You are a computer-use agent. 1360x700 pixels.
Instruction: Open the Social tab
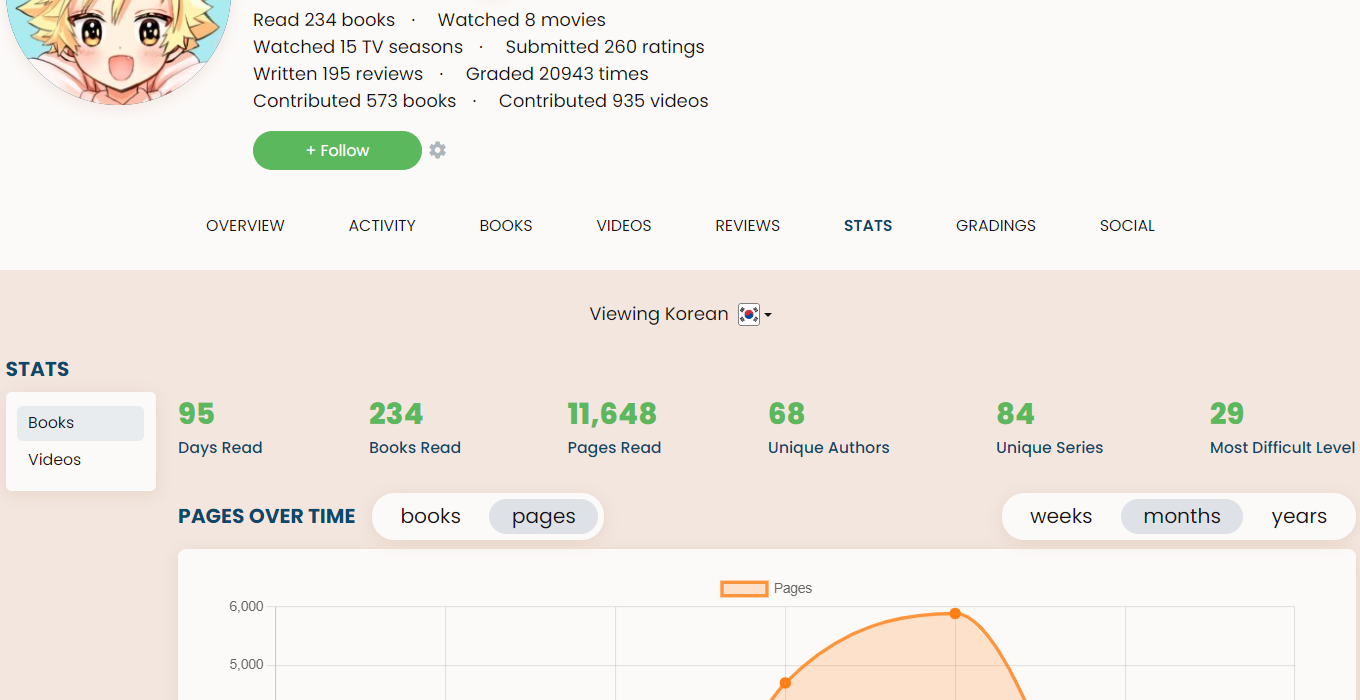pos(1127,226)
